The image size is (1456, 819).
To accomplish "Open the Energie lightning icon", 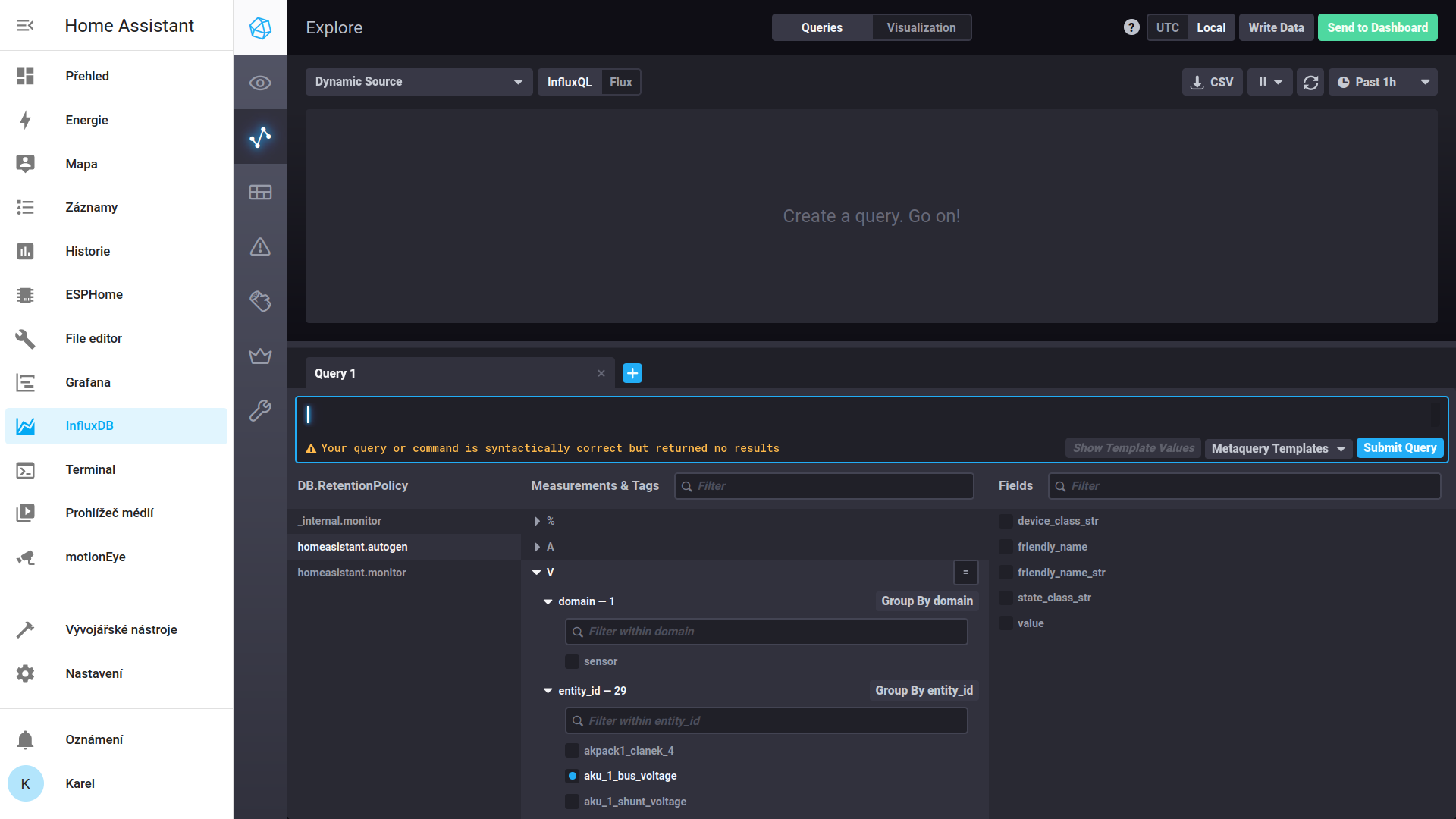I will [x=25, y=120].
